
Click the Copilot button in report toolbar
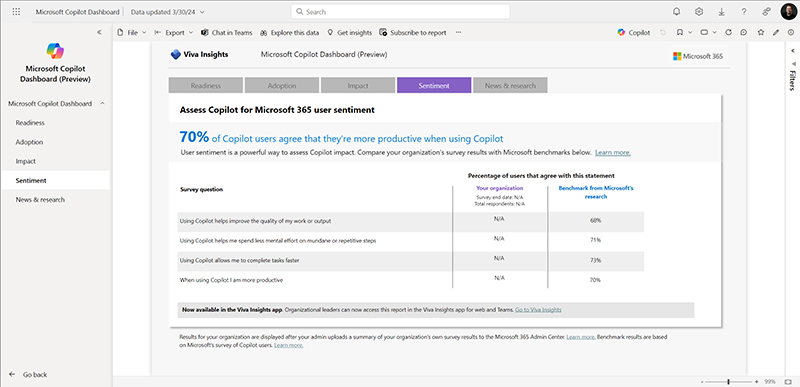[x=634, y=32]
